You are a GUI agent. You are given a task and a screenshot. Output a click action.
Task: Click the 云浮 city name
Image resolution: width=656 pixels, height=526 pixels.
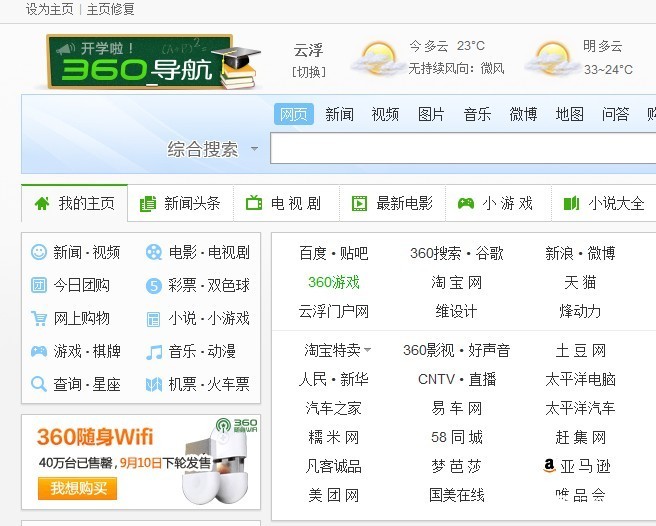click(x=308, y=50)
